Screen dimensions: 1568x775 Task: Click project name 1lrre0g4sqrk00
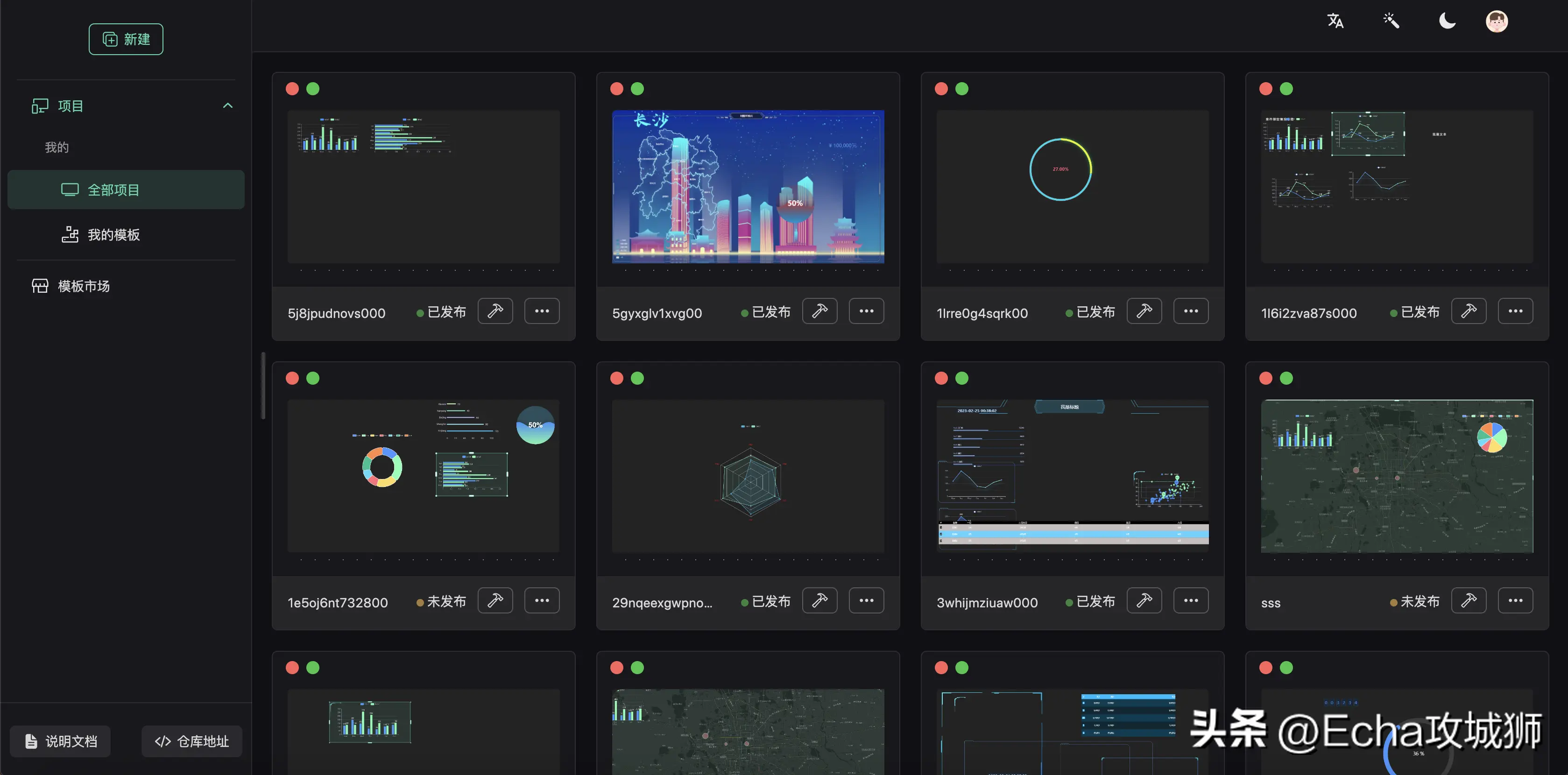(982, 313)
